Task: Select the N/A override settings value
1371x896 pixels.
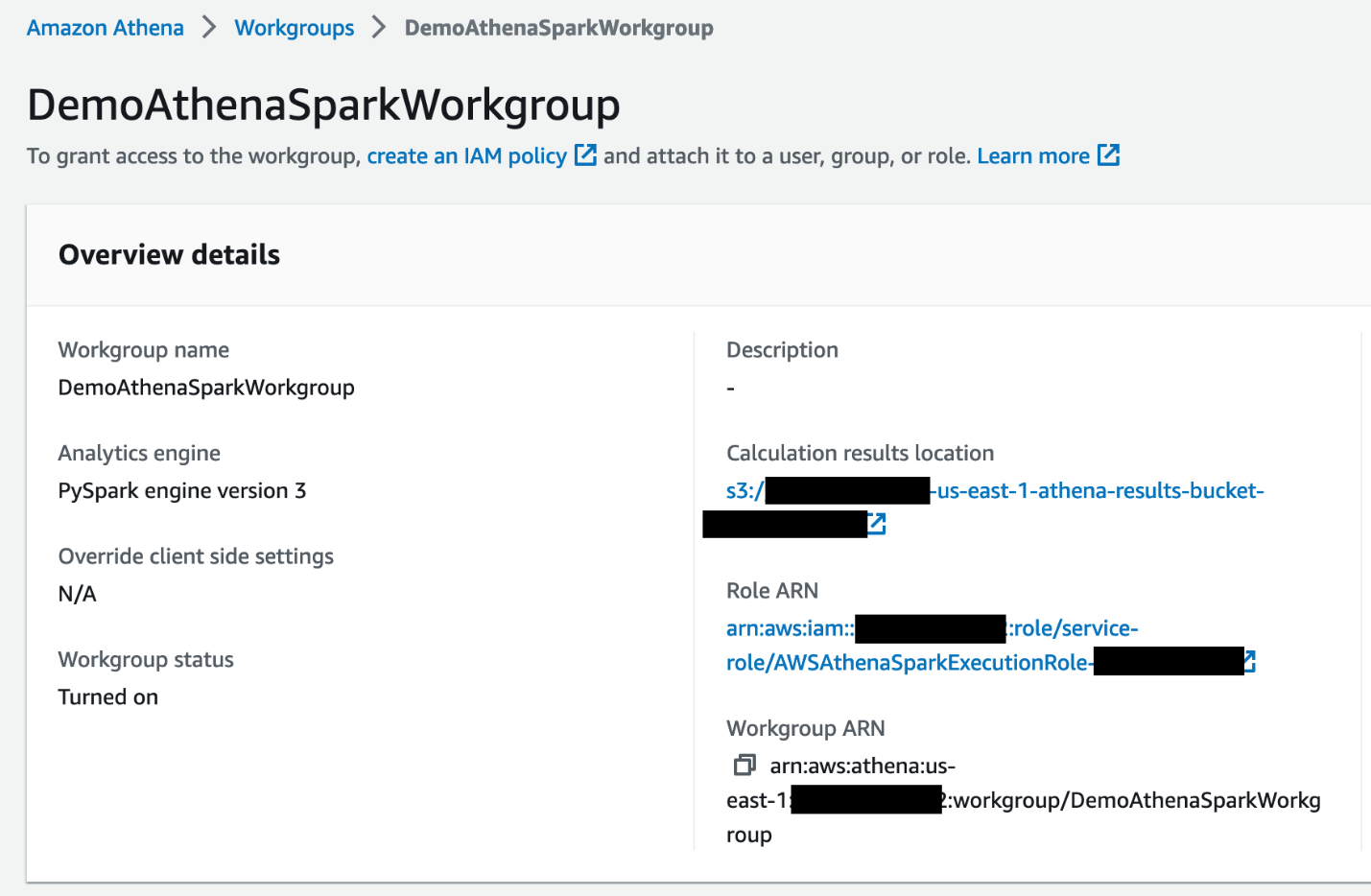Action: [78, 594]
